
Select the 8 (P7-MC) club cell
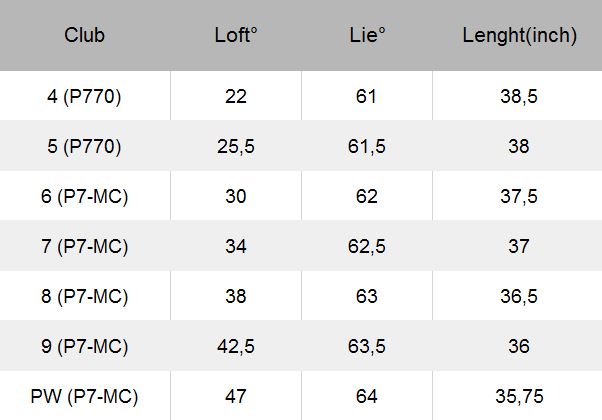84,296
